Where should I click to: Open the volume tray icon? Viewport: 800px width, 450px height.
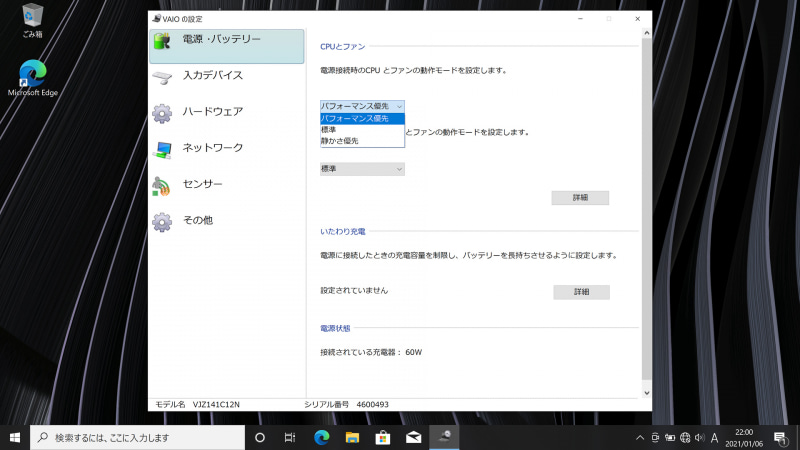(x=700, y=438)
